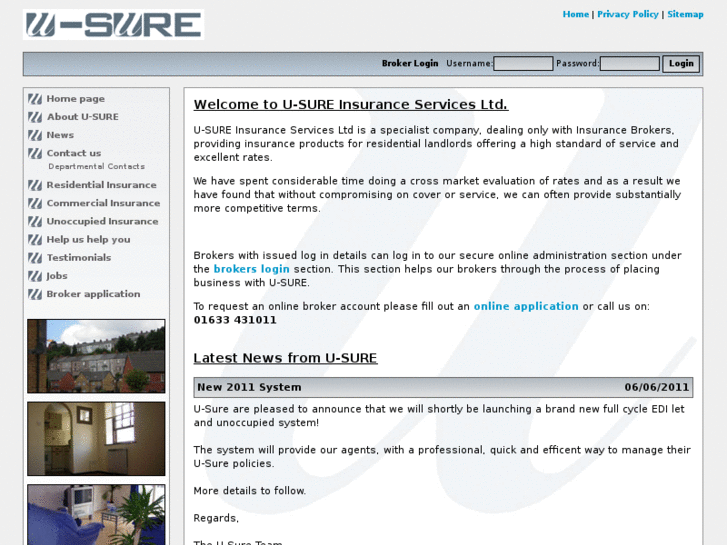Click stripe icon beside Jobs
This screenshot has width=727, height=545.
tap(35, 276)
